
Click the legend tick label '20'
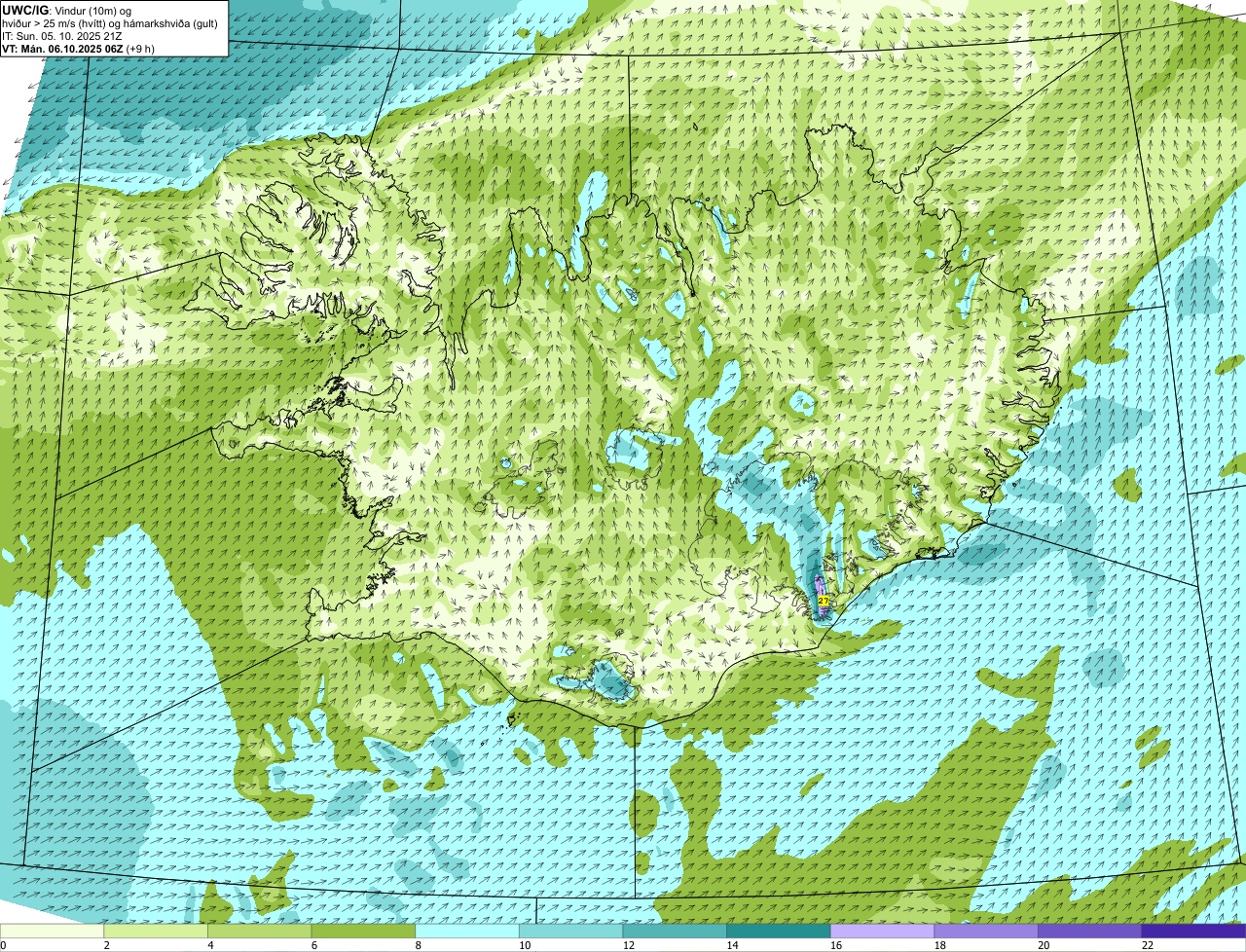[1044, 945]
